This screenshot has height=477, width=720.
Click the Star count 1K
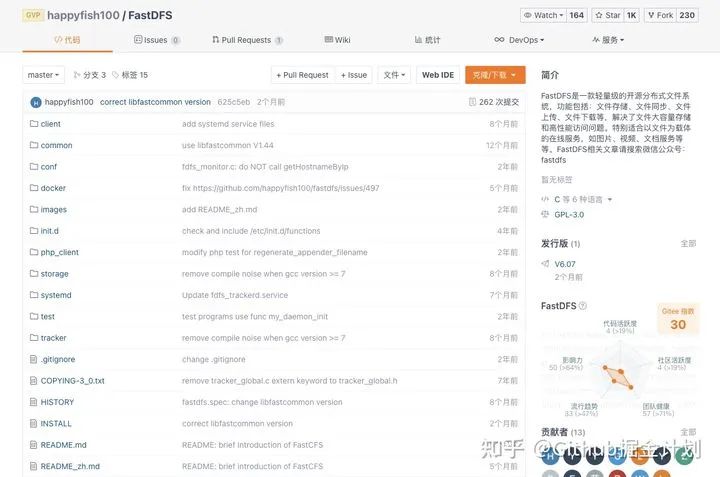click(x=632, y=15)
